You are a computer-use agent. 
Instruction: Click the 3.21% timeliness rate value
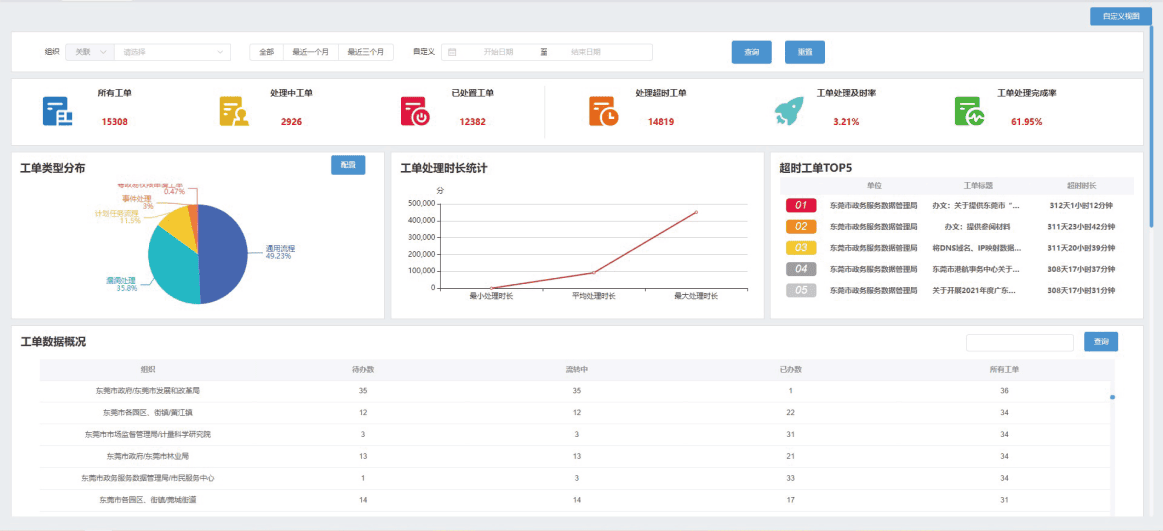(846, 122)
